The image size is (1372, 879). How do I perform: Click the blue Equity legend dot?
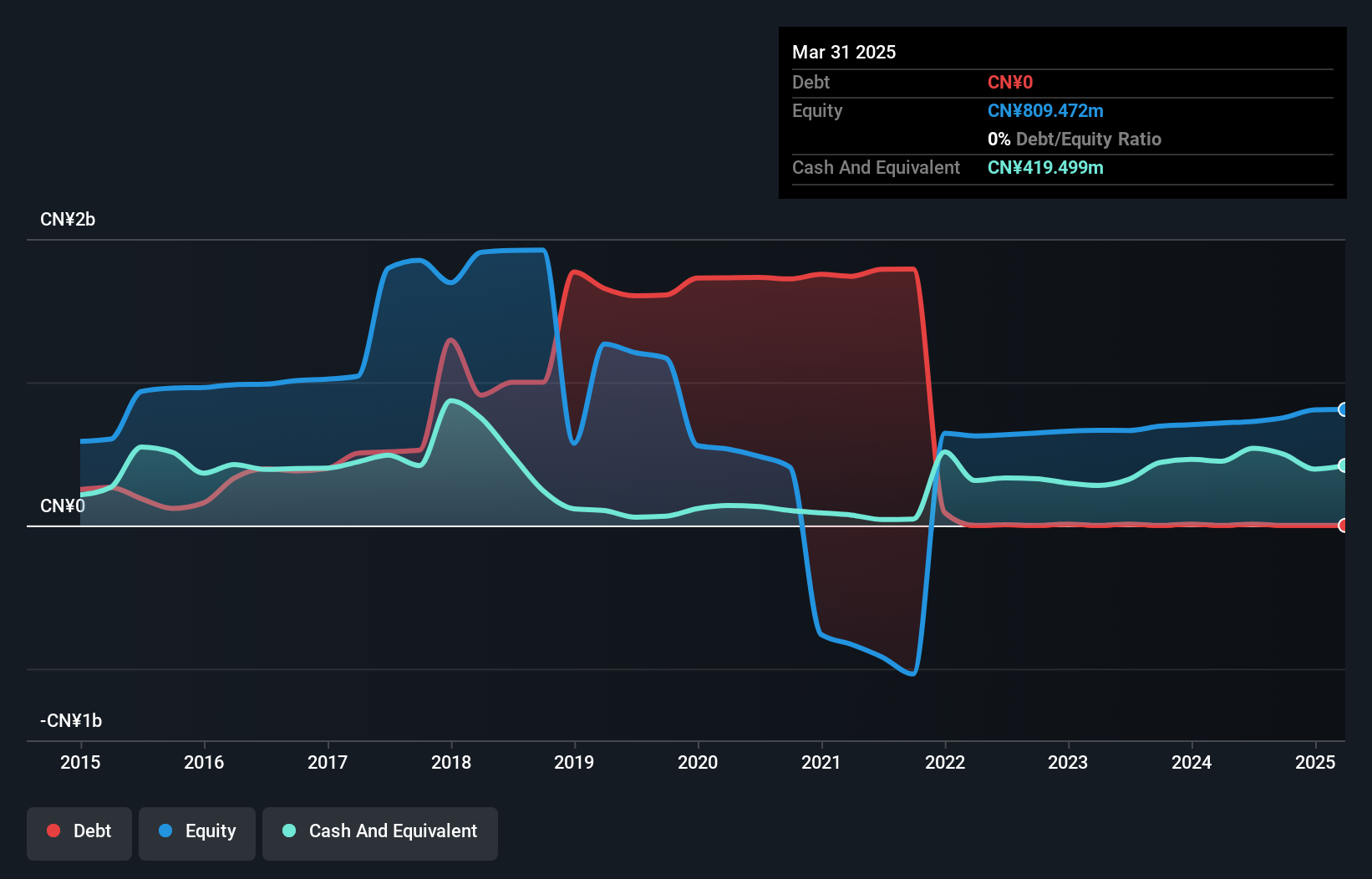point(165,831)
